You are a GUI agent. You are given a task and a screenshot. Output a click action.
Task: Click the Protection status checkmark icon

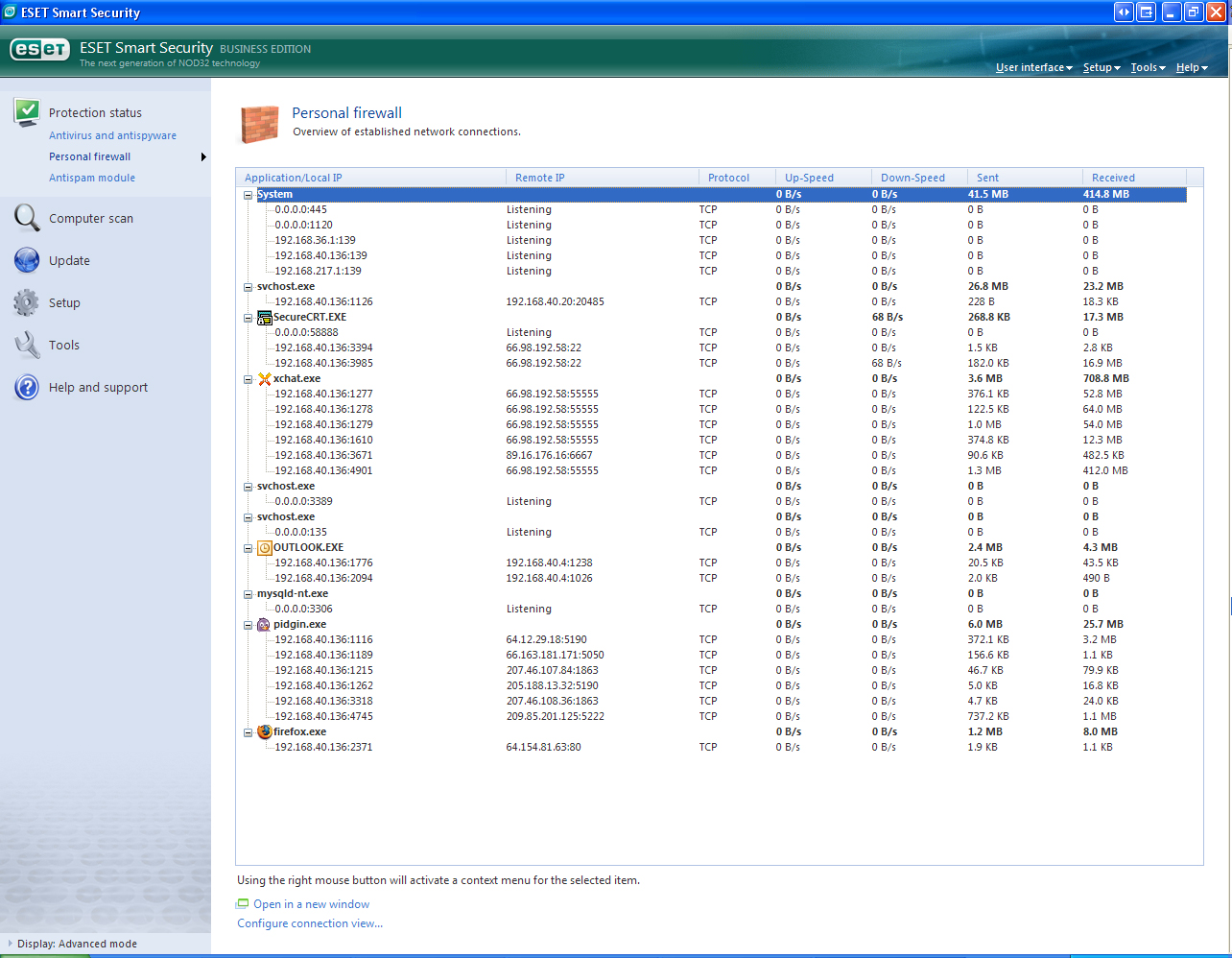coord(27,111)
